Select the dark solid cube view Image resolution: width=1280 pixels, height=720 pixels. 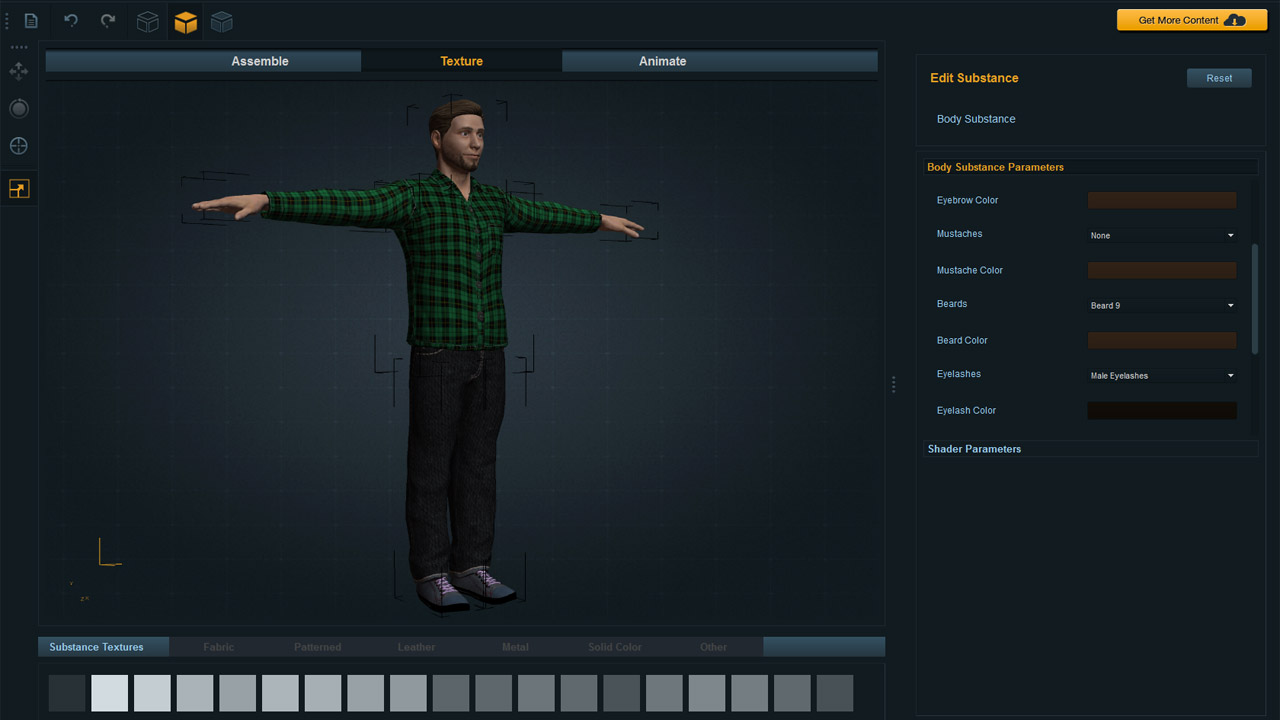(222, 22)
